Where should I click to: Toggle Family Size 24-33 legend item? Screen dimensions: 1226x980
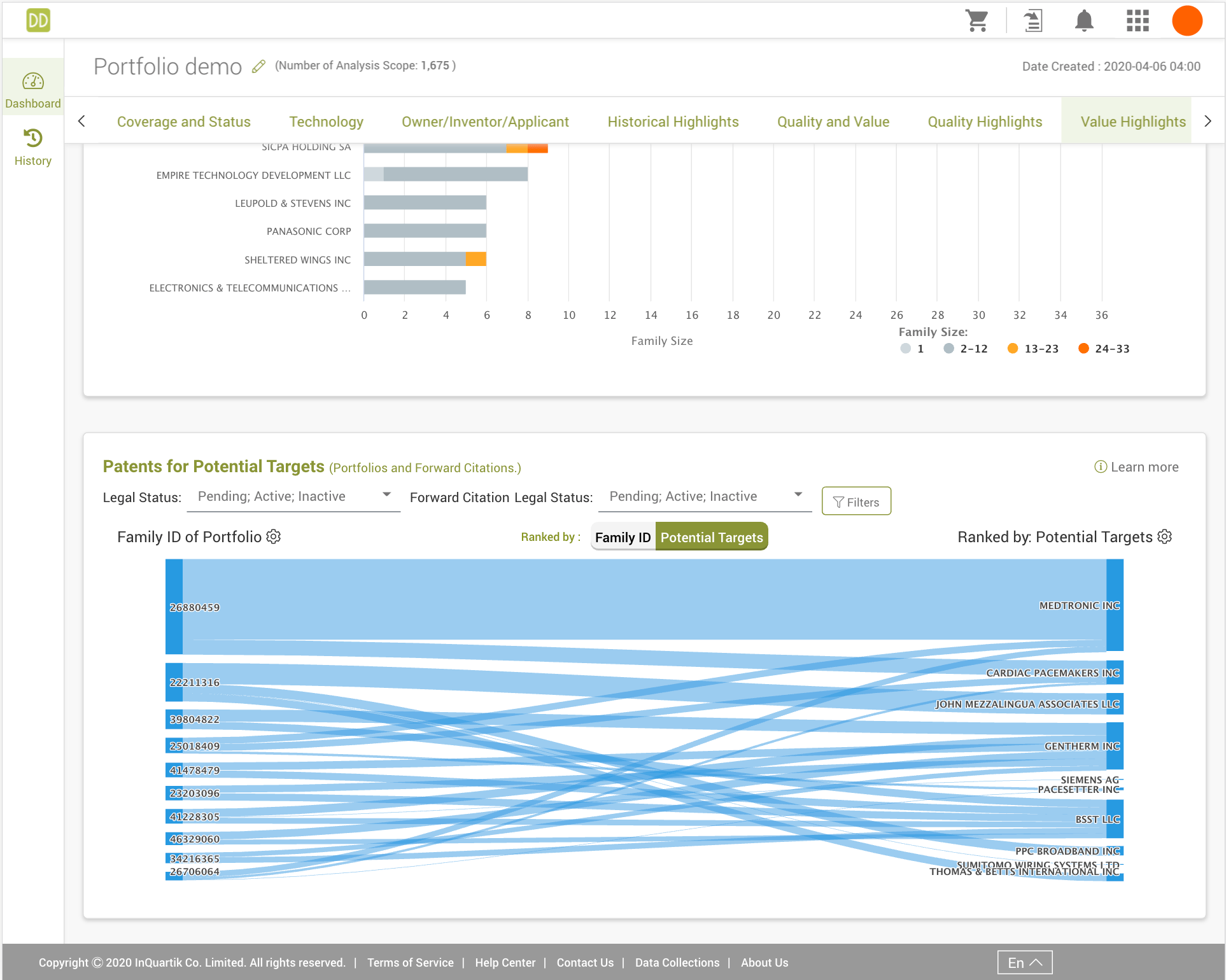click(x=1104, y=349)
